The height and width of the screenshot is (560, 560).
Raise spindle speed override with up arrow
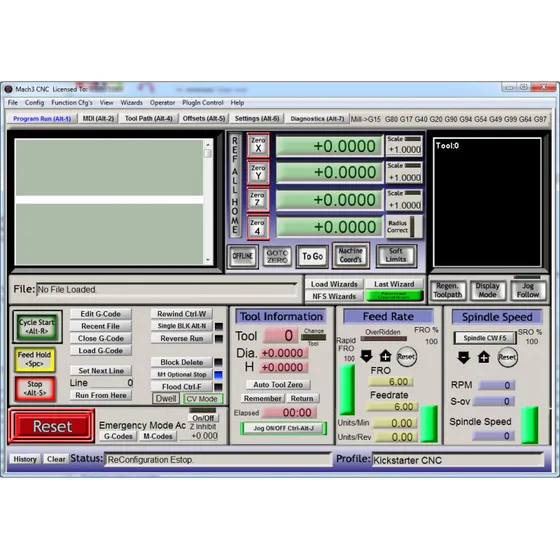point(484,357)
